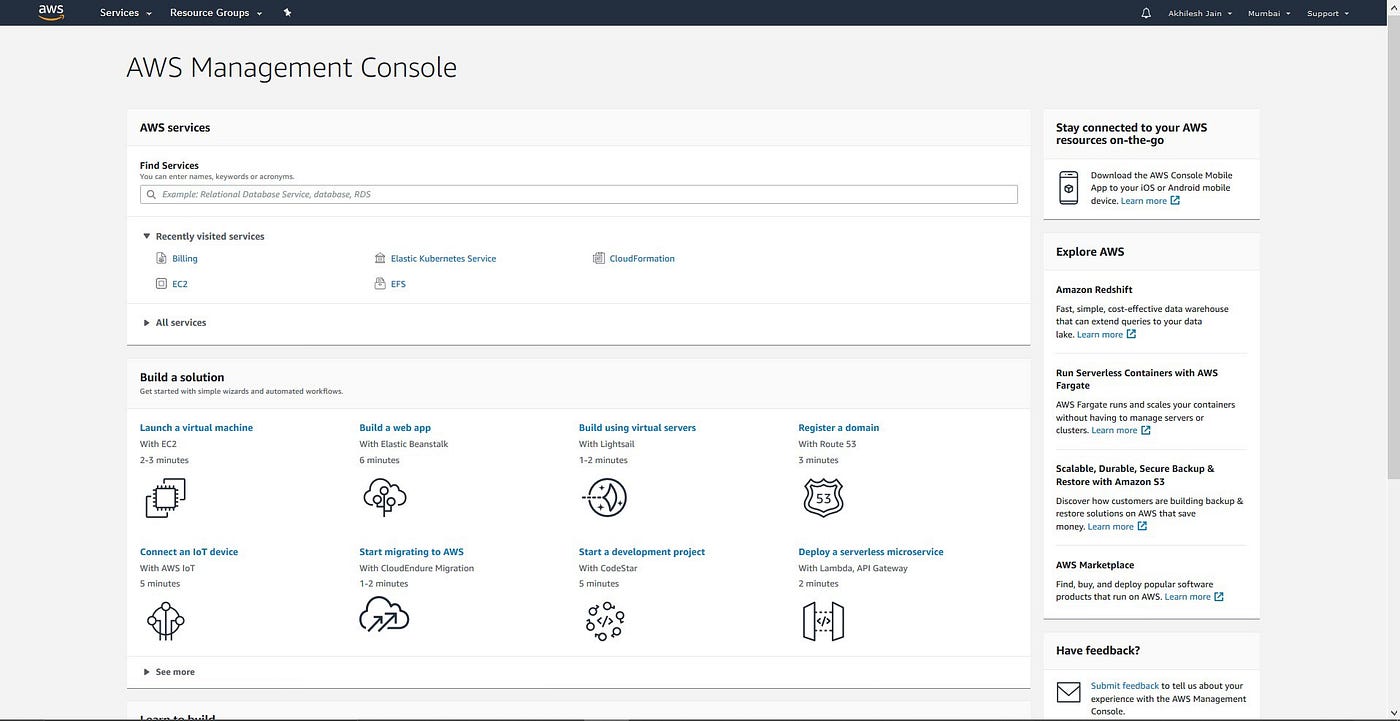Open Connect an IoT device link

pos(189,552)
